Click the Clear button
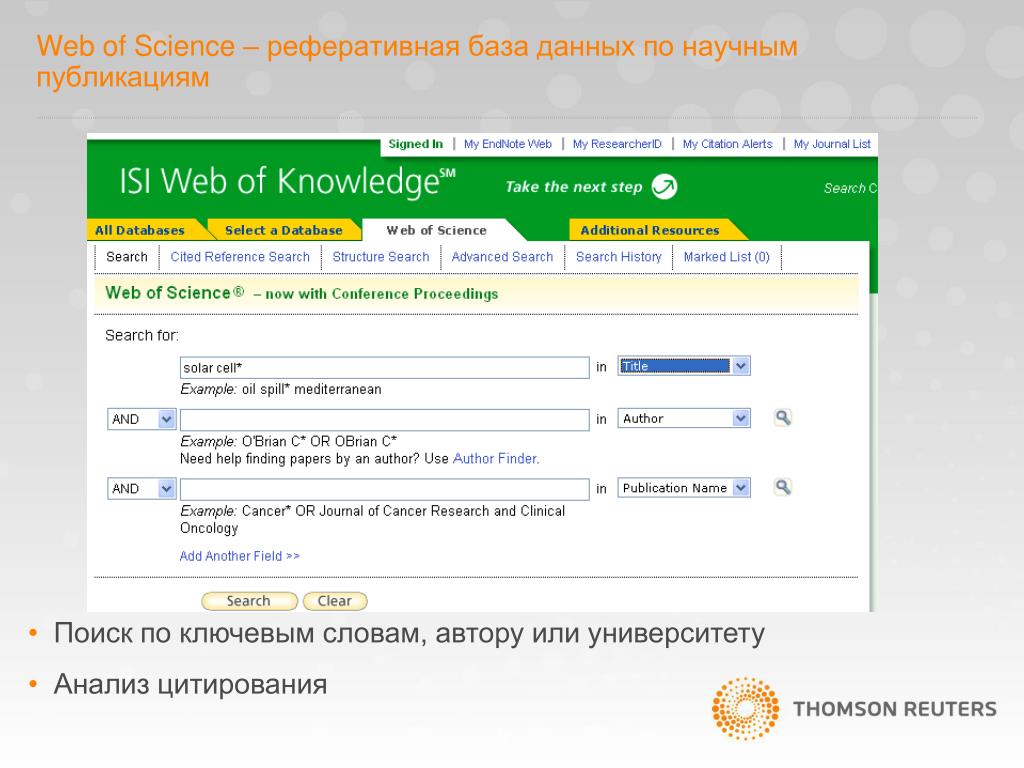Viewport: 1024px width, 768px height. pos(335,601)
